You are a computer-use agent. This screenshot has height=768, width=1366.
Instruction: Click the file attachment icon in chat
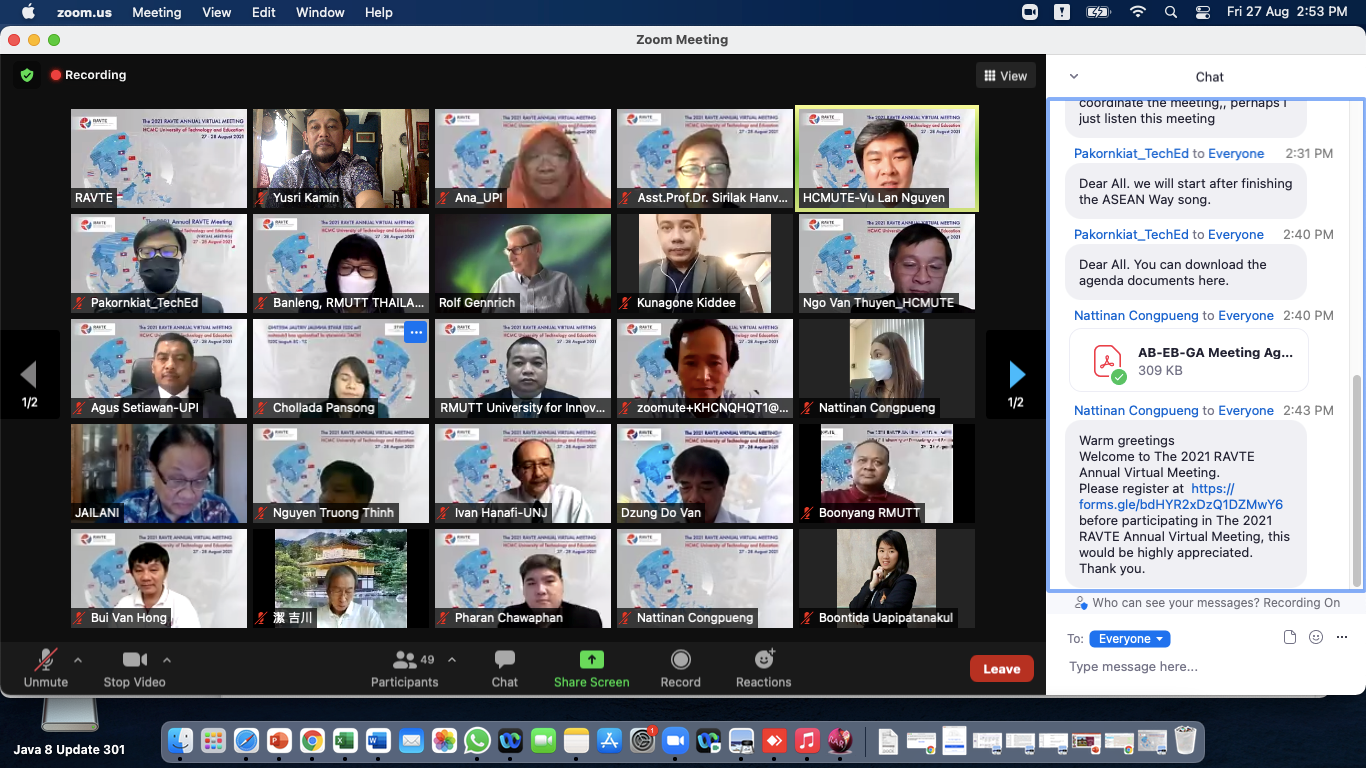[x=1290, y=638]
